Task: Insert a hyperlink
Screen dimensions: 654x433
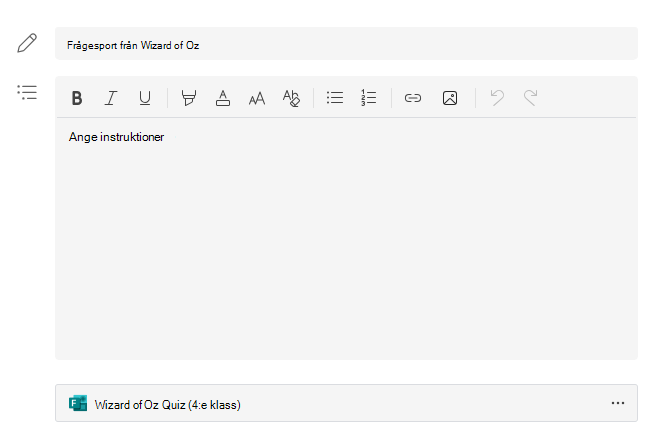Action: pos(413,98)
